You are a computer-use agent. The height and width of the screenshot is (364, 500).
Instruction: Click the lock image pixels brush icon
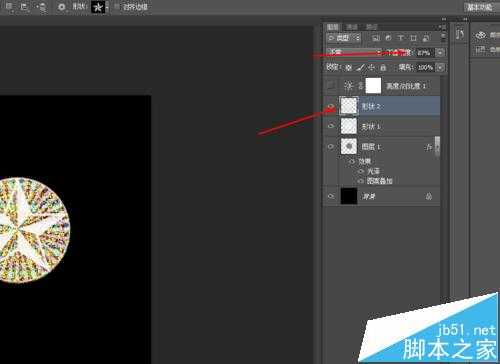[360, 68]
